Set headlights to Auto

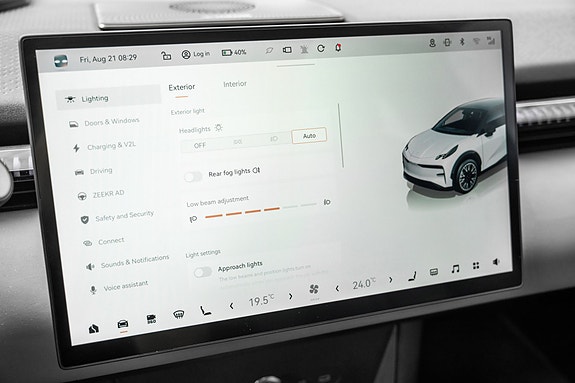tap(309, 136)
